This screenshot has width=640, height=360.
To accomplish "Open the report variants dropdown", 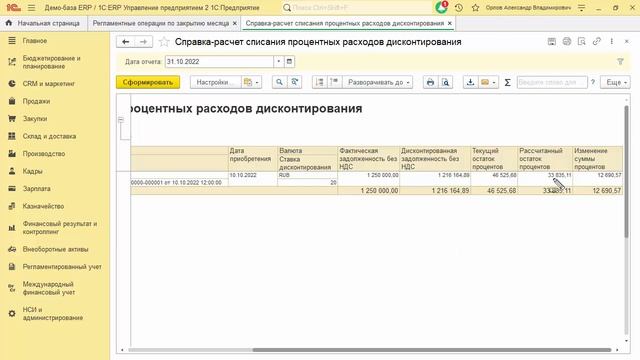I will click(251, 82).
